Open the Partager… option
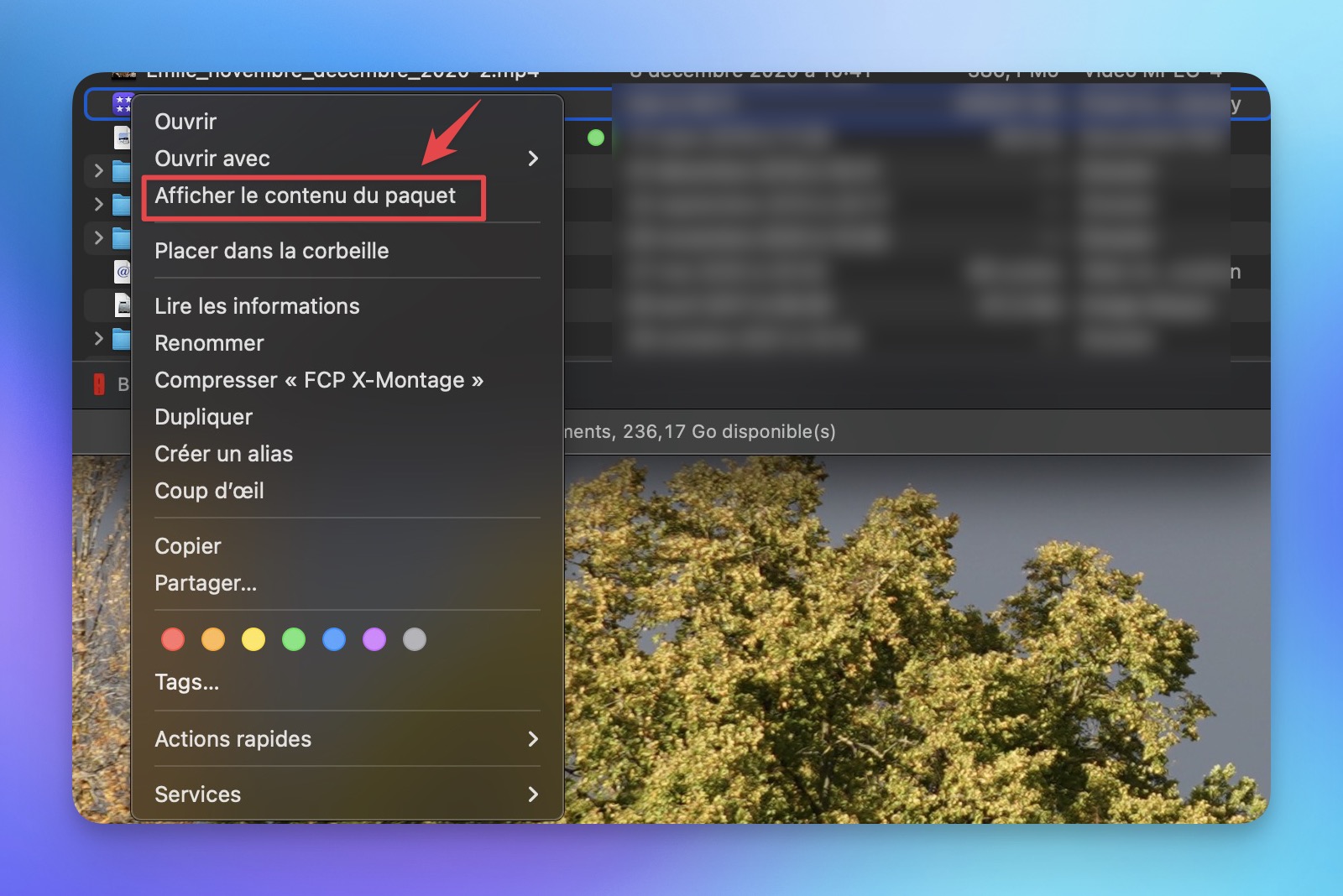Viewport: 1343px width, 896px height. pos(347,583)
